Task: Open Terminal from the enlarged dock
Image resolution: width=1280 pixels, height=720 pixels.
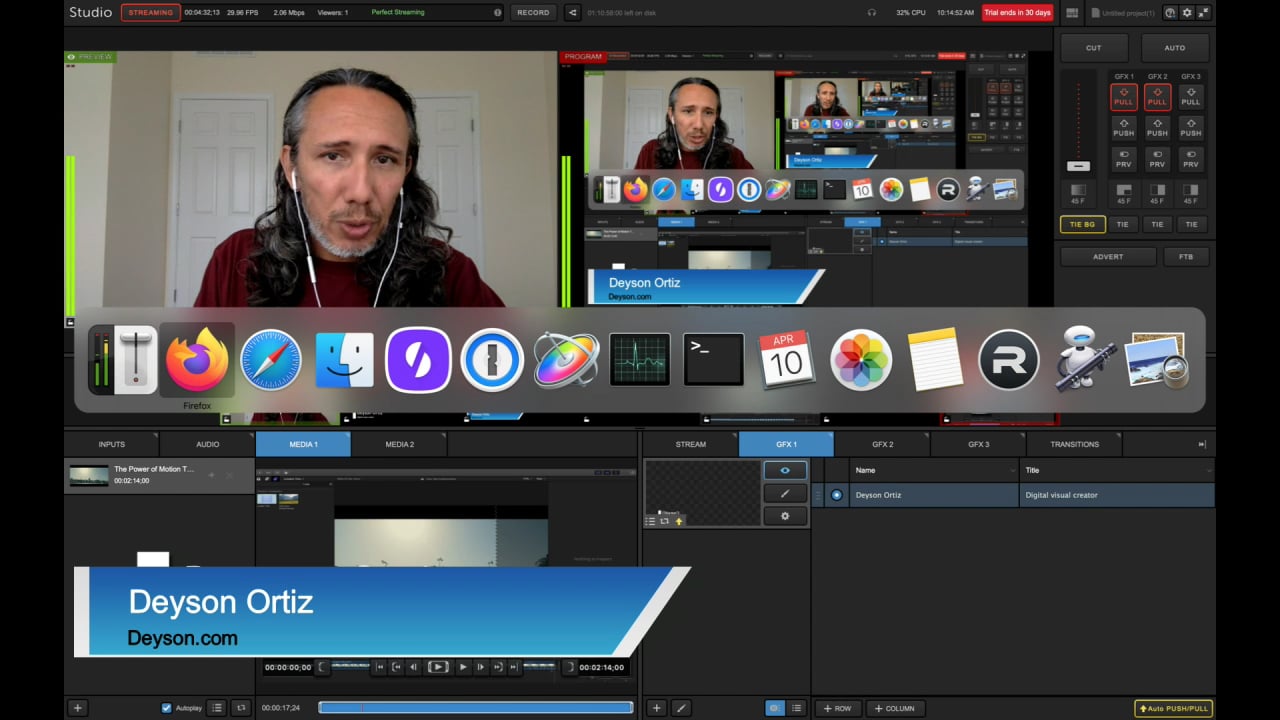Action: pyautogui.click(x=714, y=360)
